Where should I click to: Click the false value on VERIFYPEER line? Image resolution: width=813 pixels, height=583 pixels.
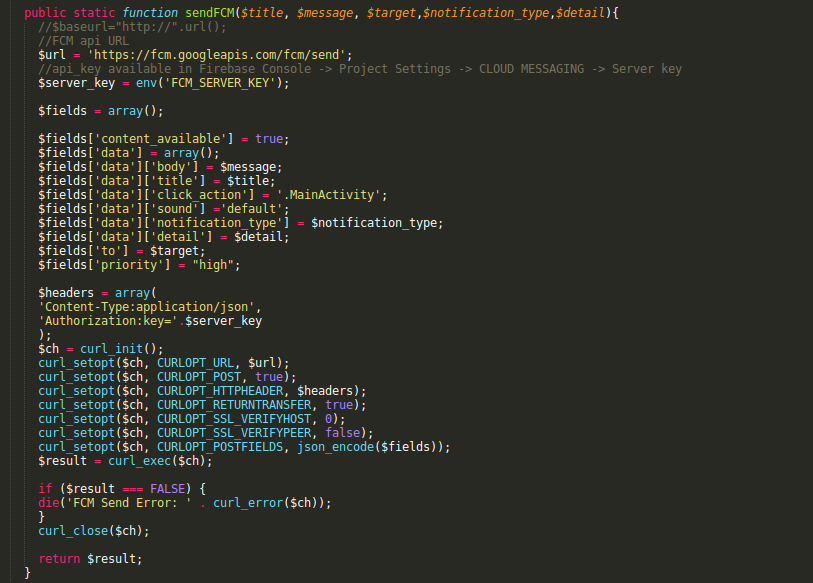point(343,433)
